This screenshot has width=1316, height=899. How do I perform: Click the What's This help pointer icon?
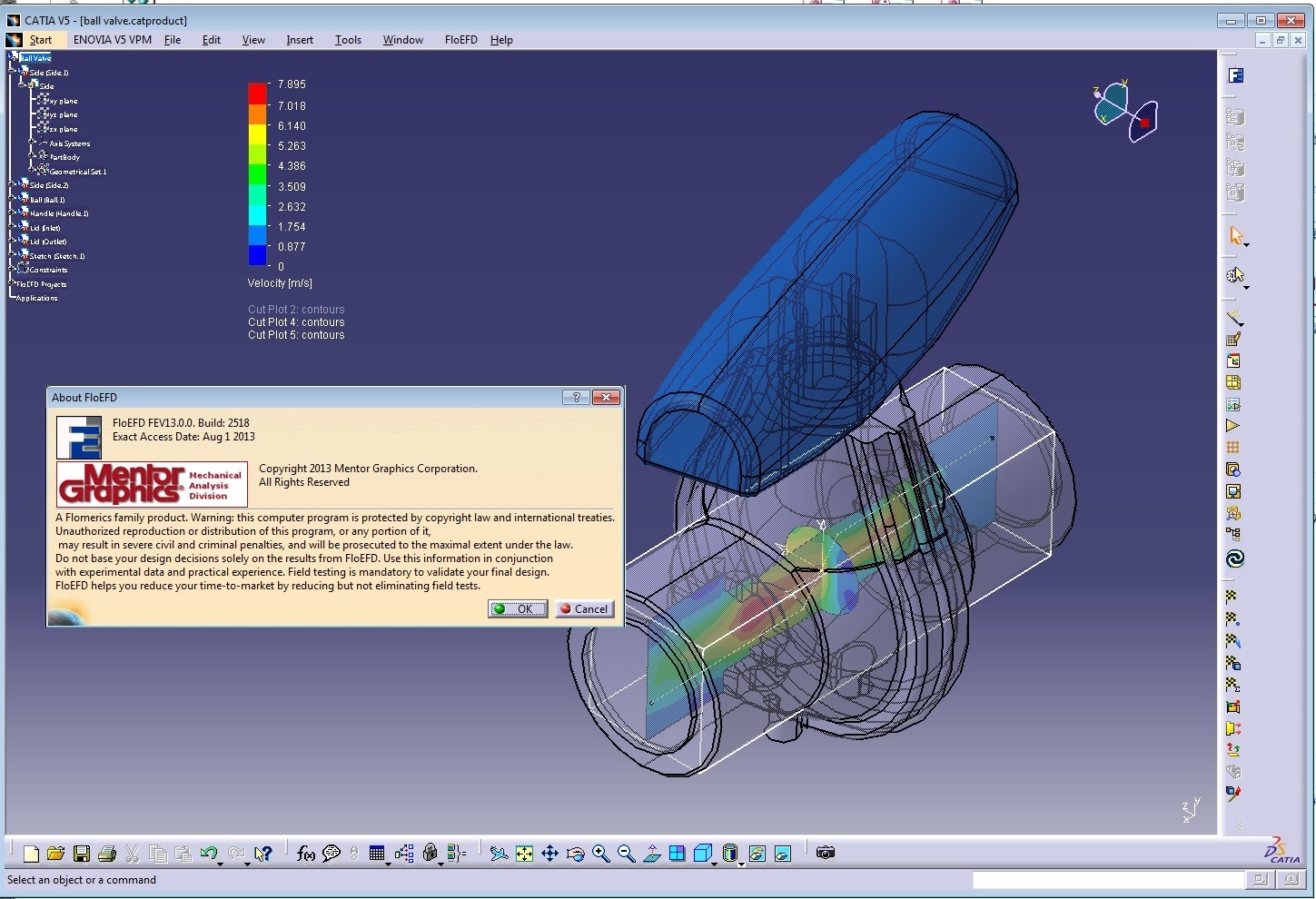point(262,854)
